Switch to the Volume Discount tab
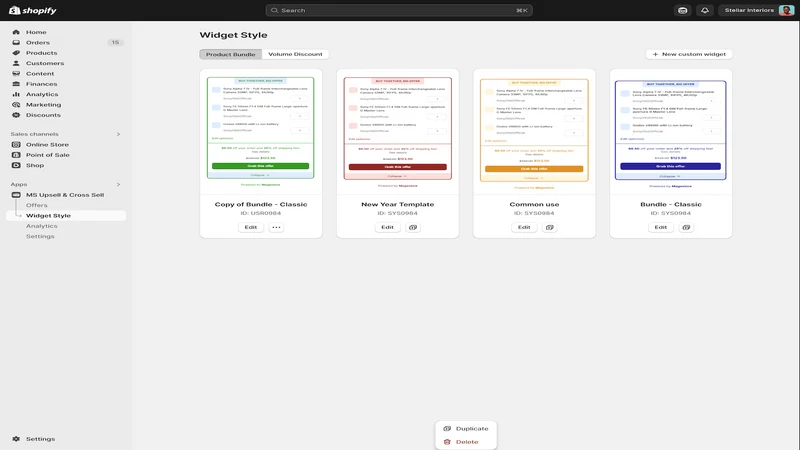Image resolution: width=800 pixels, height=450 pixels. 295,54
